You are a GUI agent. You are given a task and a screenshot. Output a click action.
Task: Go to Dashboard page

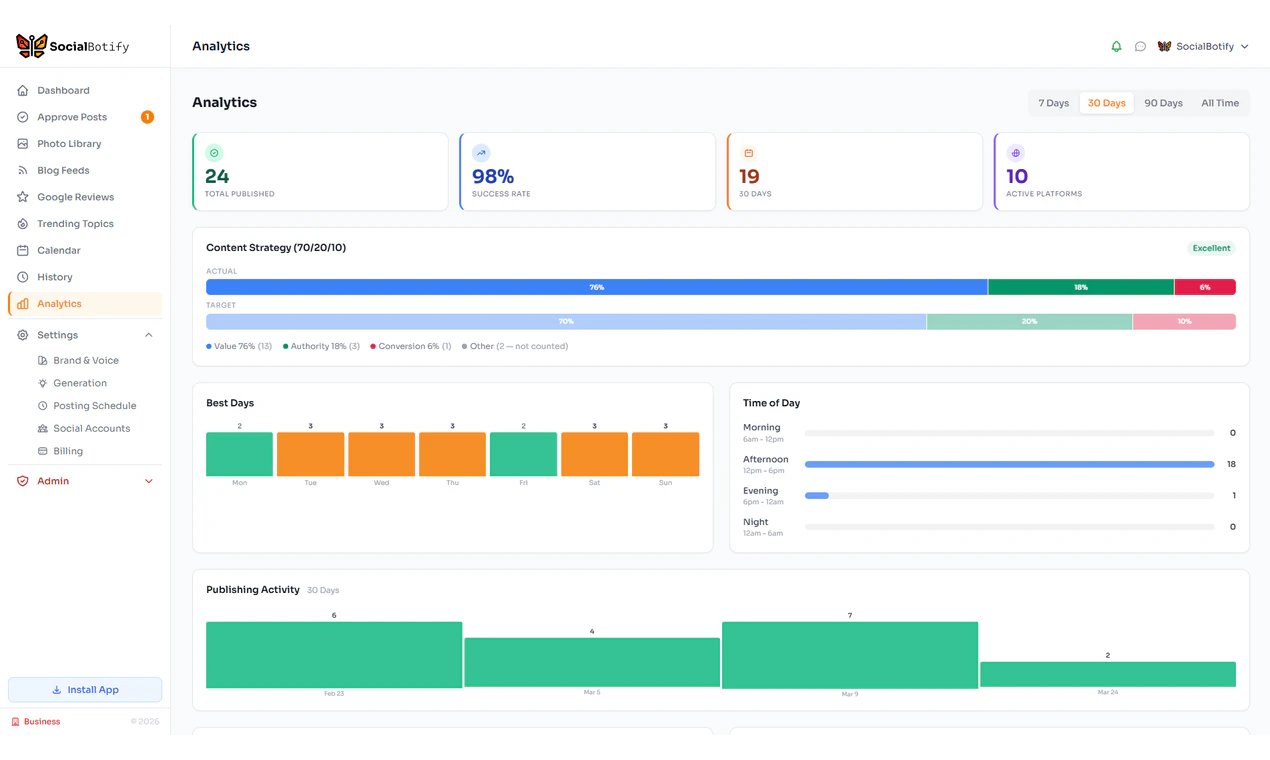(x=85, y=90)
